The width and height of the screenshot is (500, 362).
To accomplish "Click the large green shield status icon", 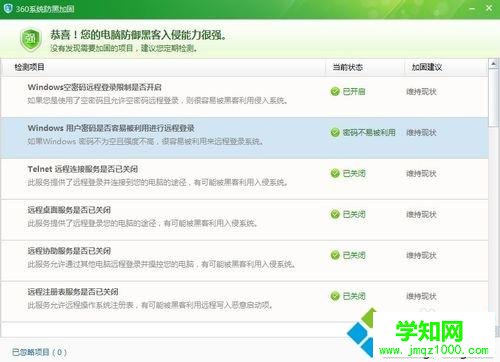I will pyautogui.click(x=31, y=39).
